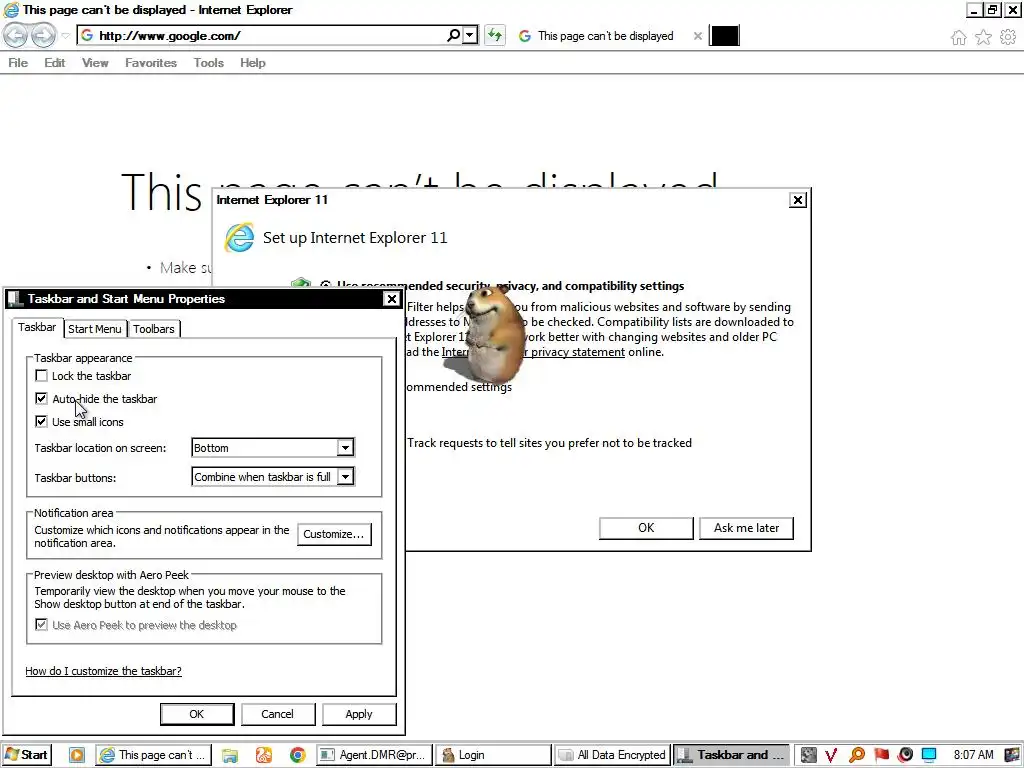Open the dropdown arrow beside the forward button
The image size is (1024, 768).
pyautogui.click(x=65, y=36)
